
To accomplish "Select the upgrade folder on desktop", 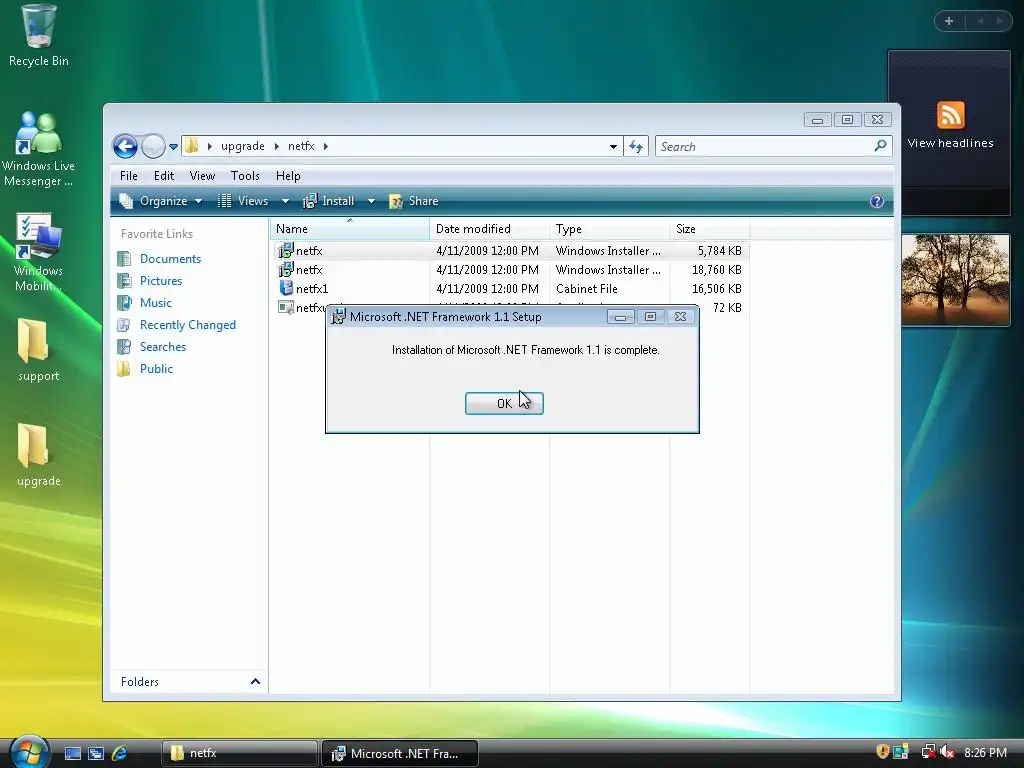I will (x=39, y=455).
